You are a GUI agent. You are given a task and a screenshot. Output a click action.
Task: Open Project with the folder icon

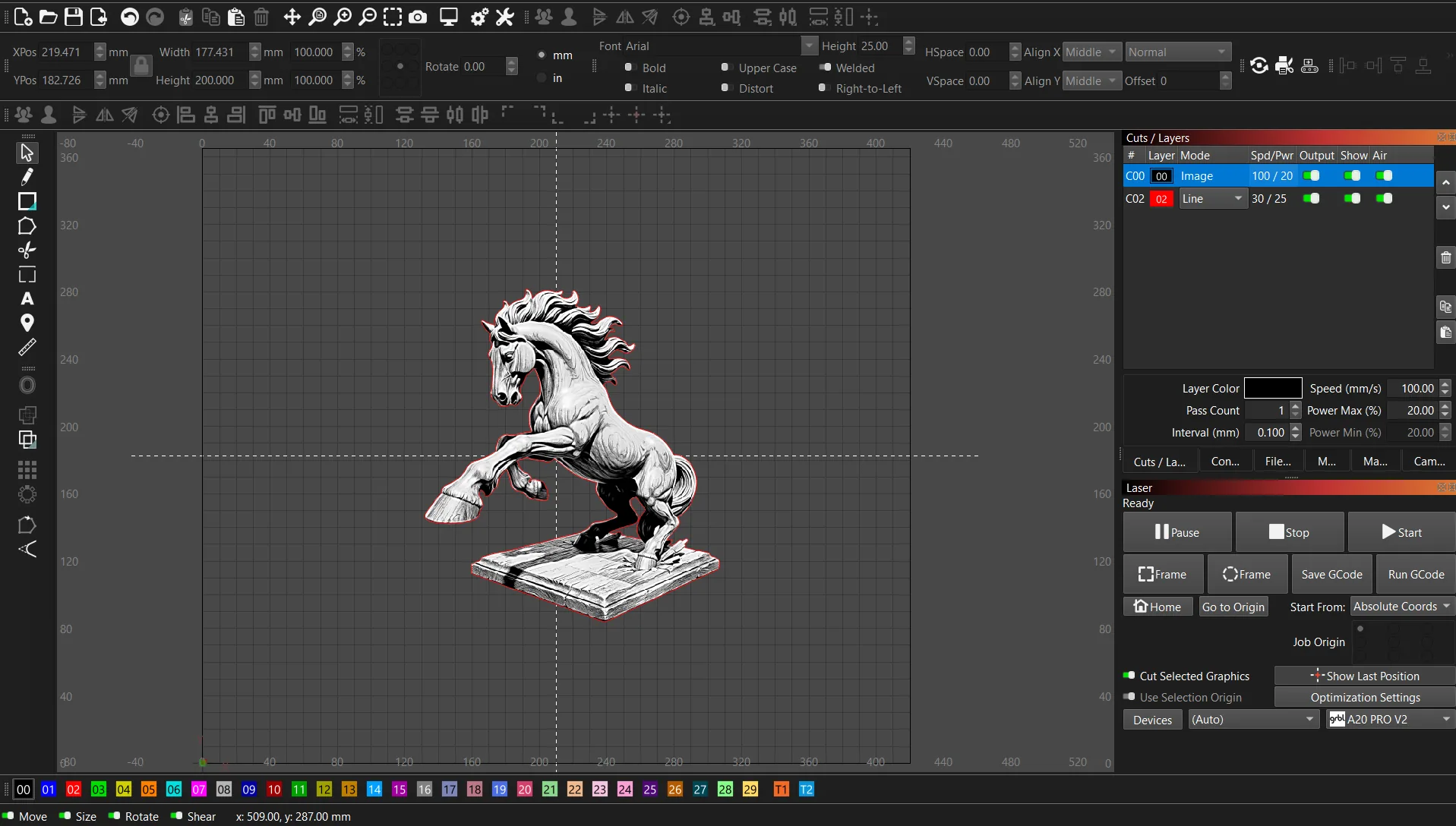coord(48,17)
